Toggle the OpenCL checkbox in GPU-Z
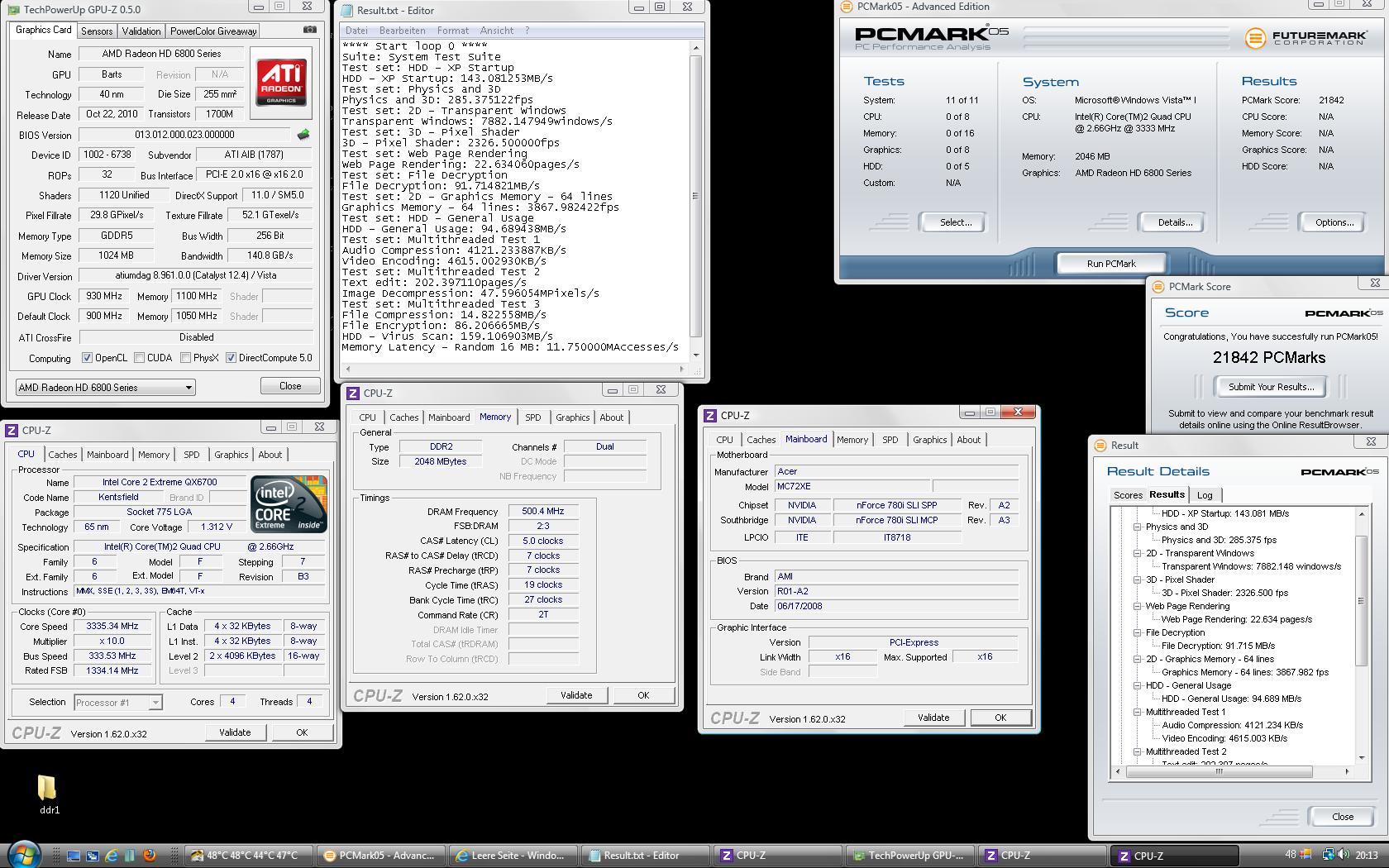This screenshot has width=1389, height=868. tap(87, 358)
